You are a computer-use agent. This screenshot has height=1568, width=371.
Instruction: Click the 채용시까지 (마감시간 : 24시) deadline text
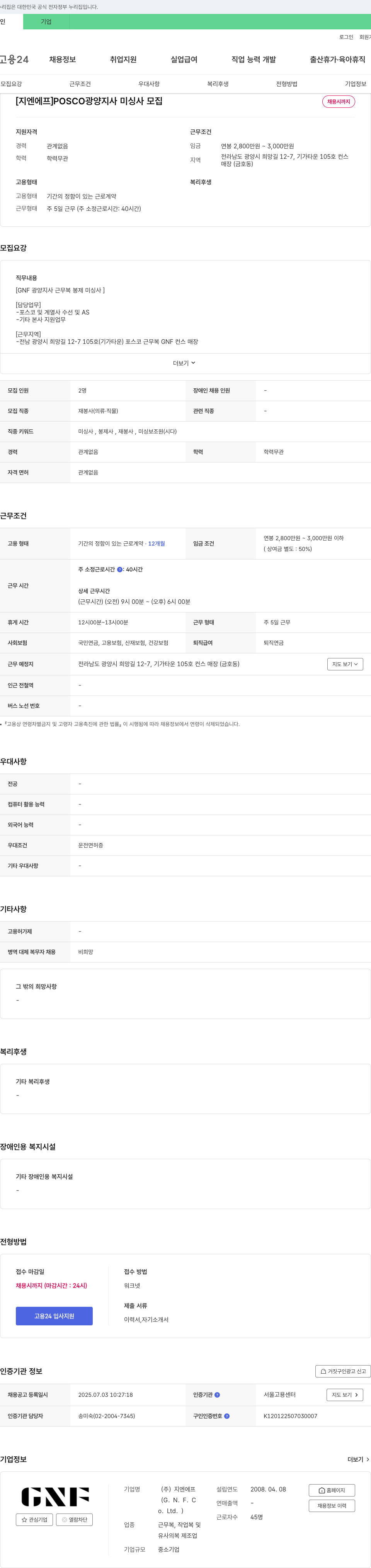click(51, 1286)
